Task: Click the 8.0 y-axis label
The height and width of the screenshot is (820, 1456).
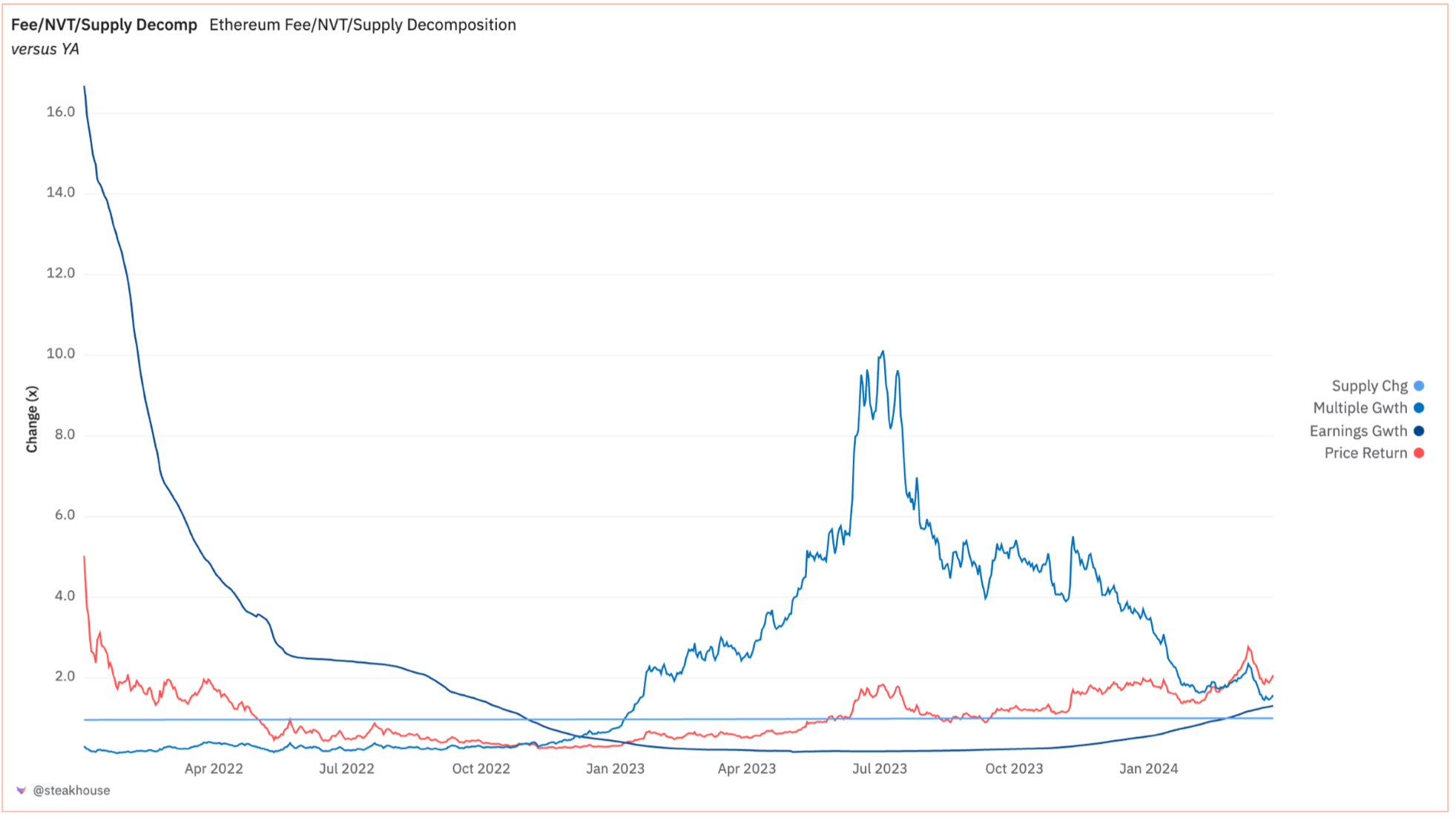Action: 65,434
